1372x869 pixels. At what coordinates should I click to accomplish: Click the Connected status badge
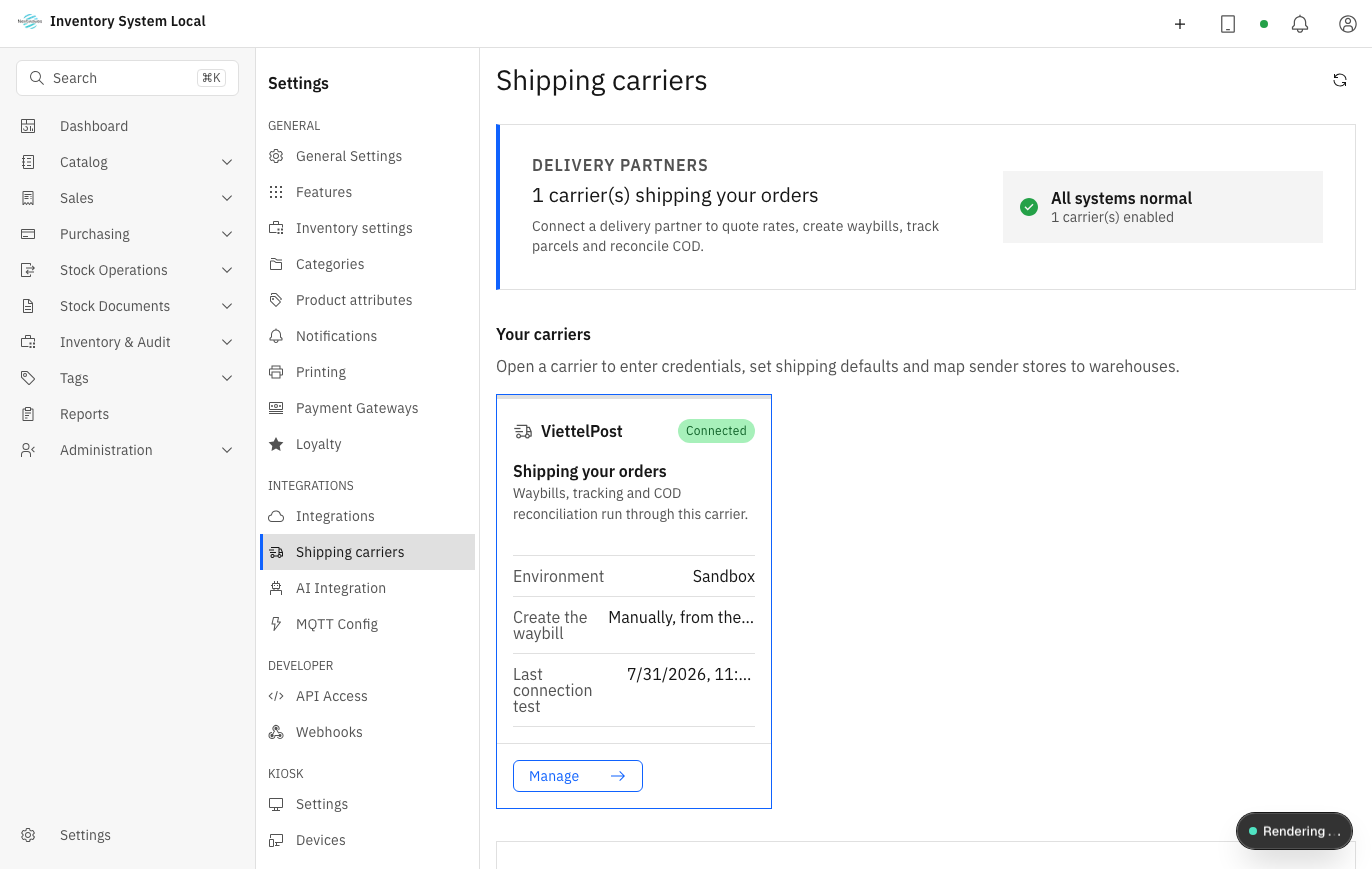[x=716, y=431]
